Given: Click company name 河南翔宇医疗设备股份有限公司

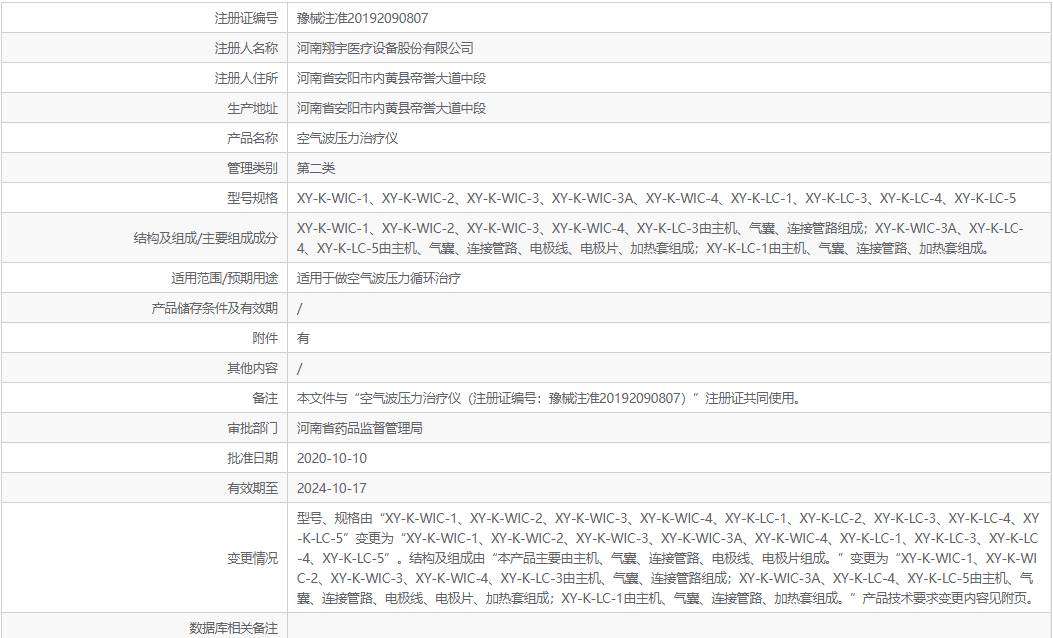Looking at the screenshot, I should pyautogui.click(x=385, y=48).
